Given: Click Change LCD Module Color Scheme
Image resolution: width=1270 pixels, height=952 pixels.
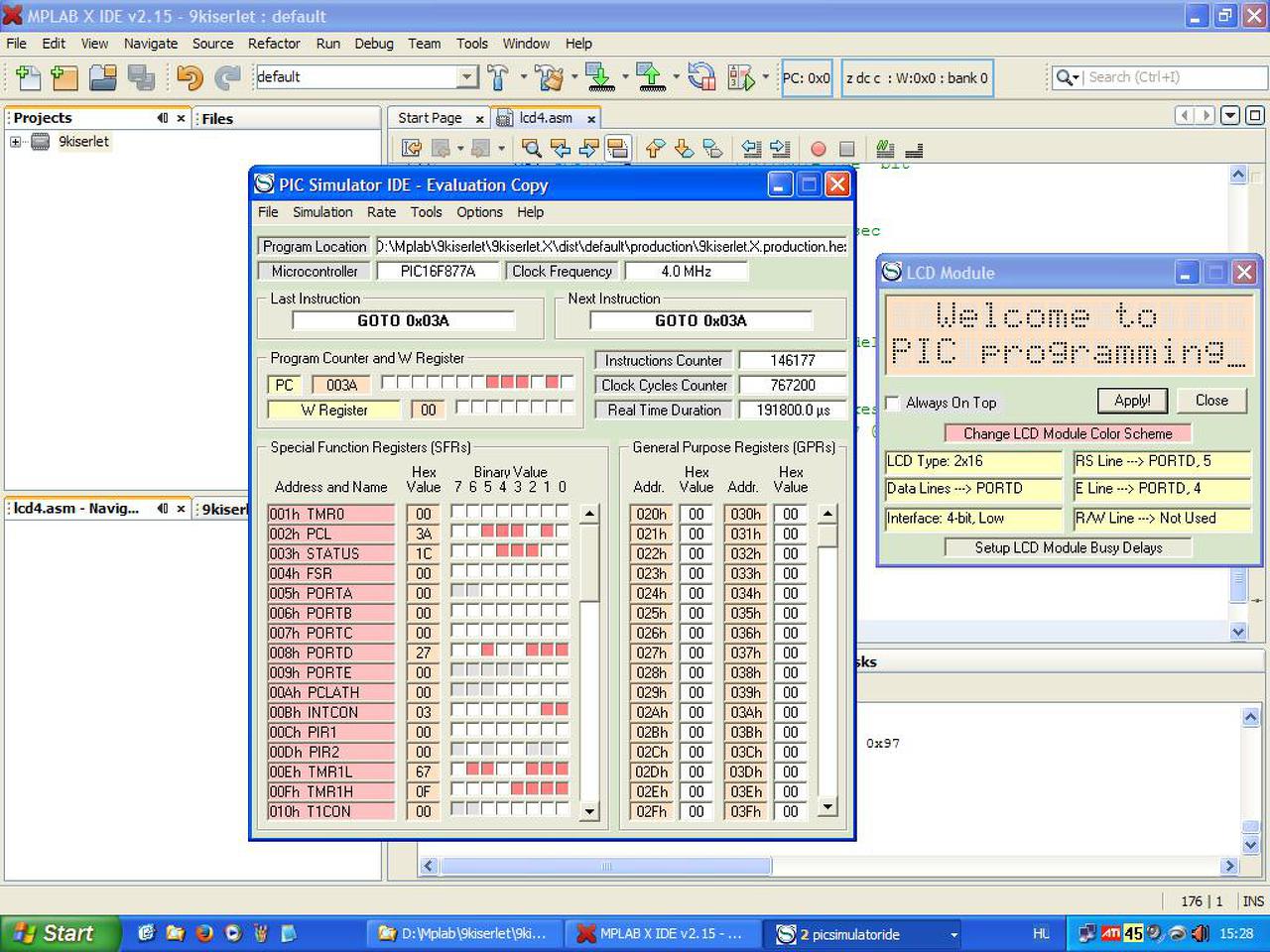Looking at the screenshot, I should (x=1068, y=433).
